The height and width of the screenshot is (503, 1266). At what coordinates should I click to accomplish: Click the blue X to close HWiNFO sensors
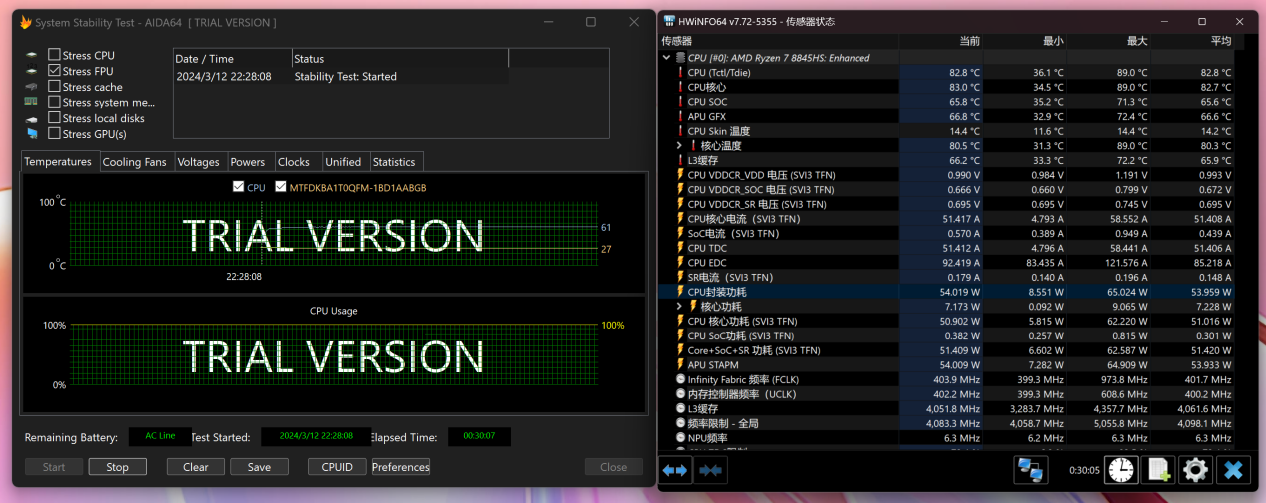1232,469
